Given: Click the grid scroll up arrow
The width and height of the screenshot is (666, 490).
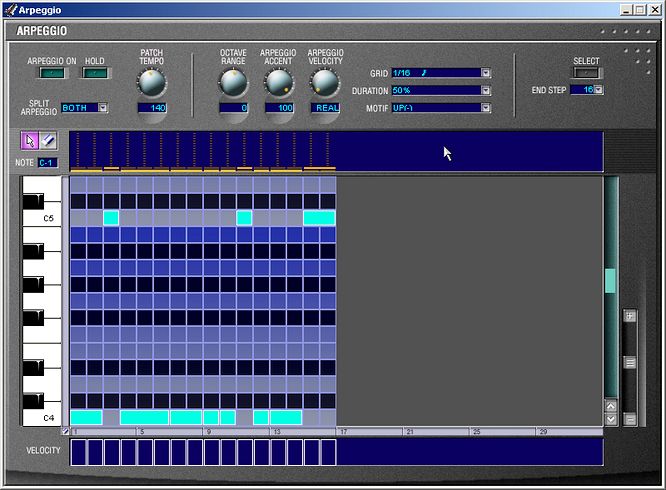Looking at the screenshot, I should [611, 406].
